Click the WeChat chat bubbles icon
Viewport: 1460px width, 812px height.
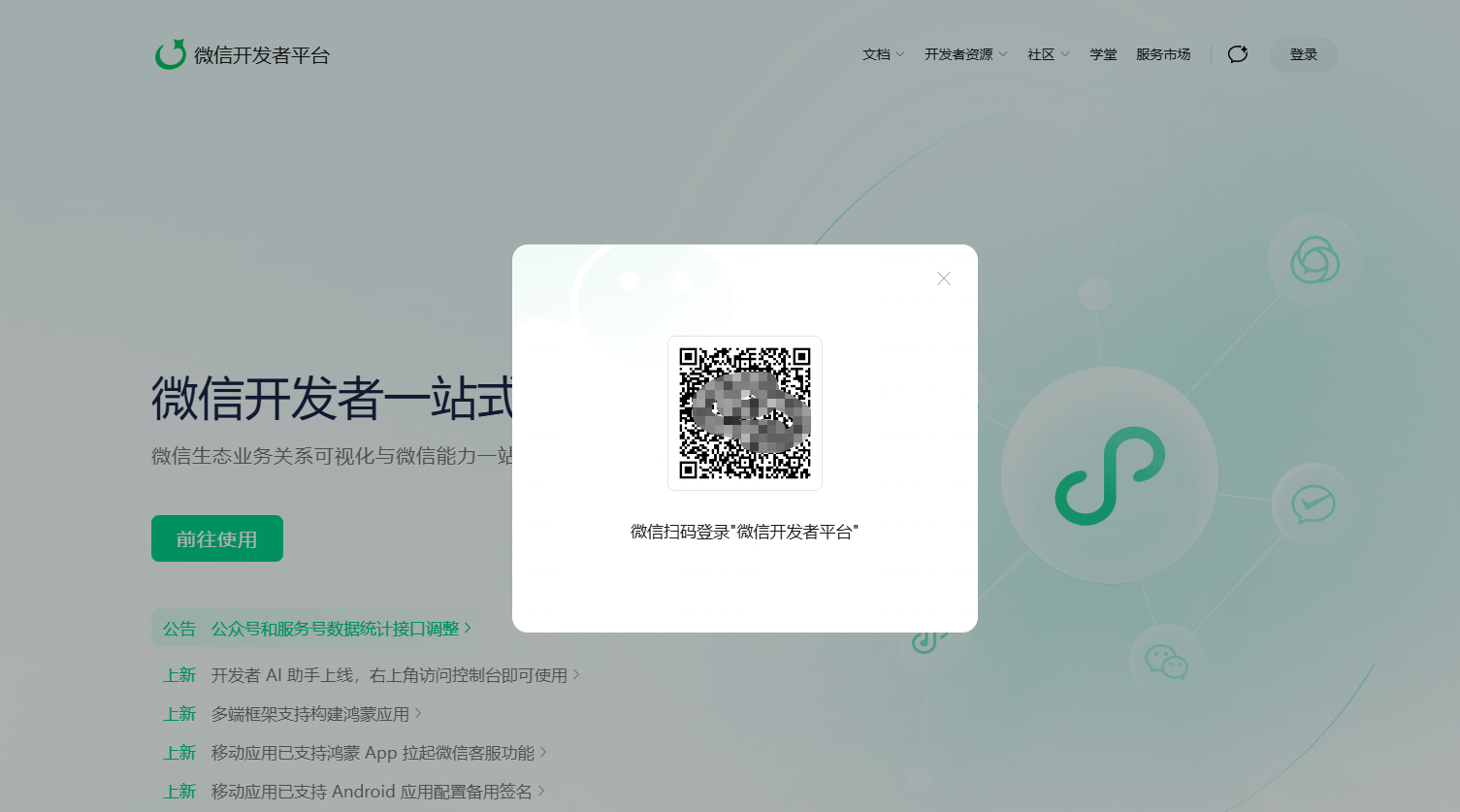[1166, 663]
